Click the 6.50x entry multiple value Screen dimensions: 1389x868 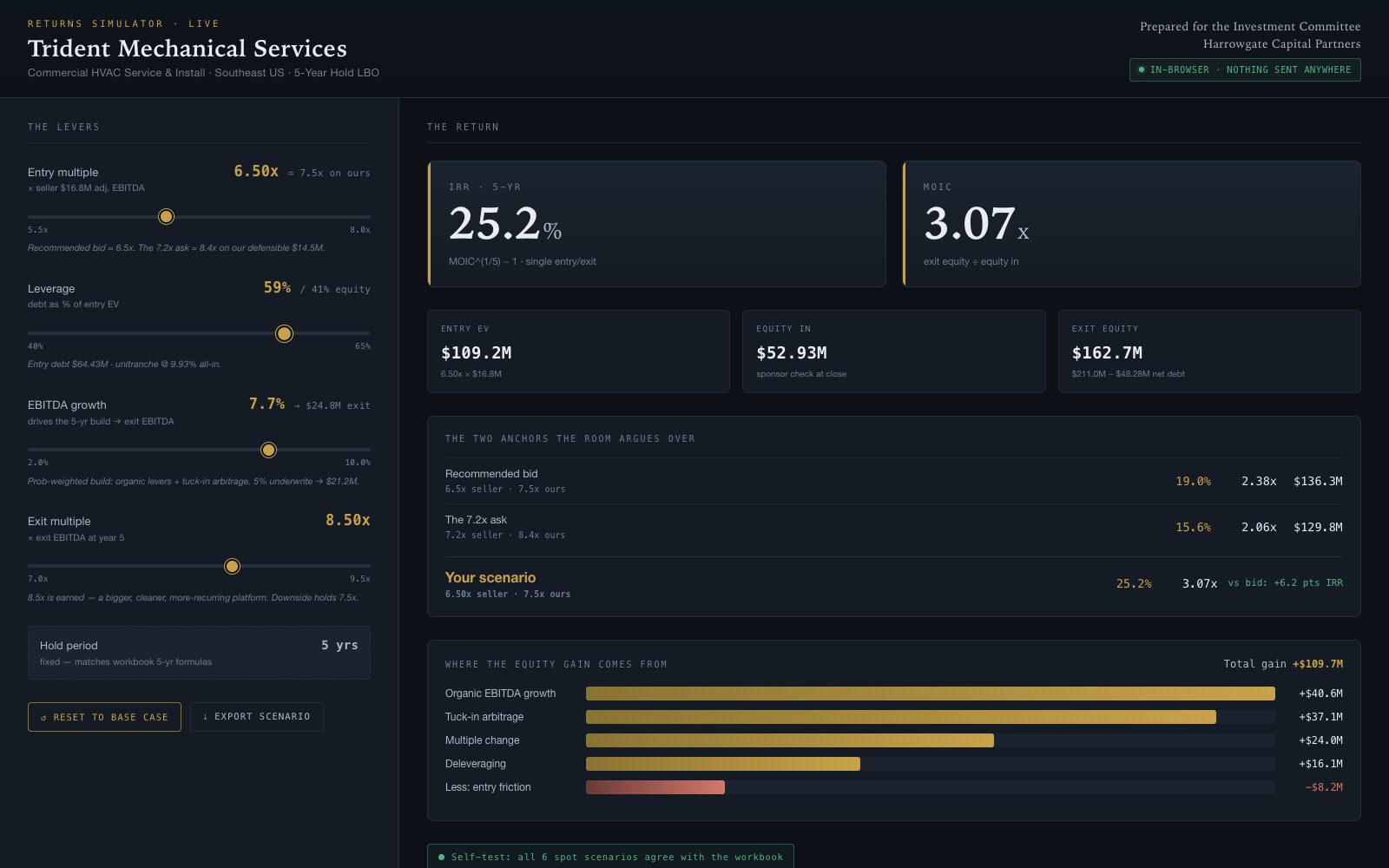(x=256, y=172)
